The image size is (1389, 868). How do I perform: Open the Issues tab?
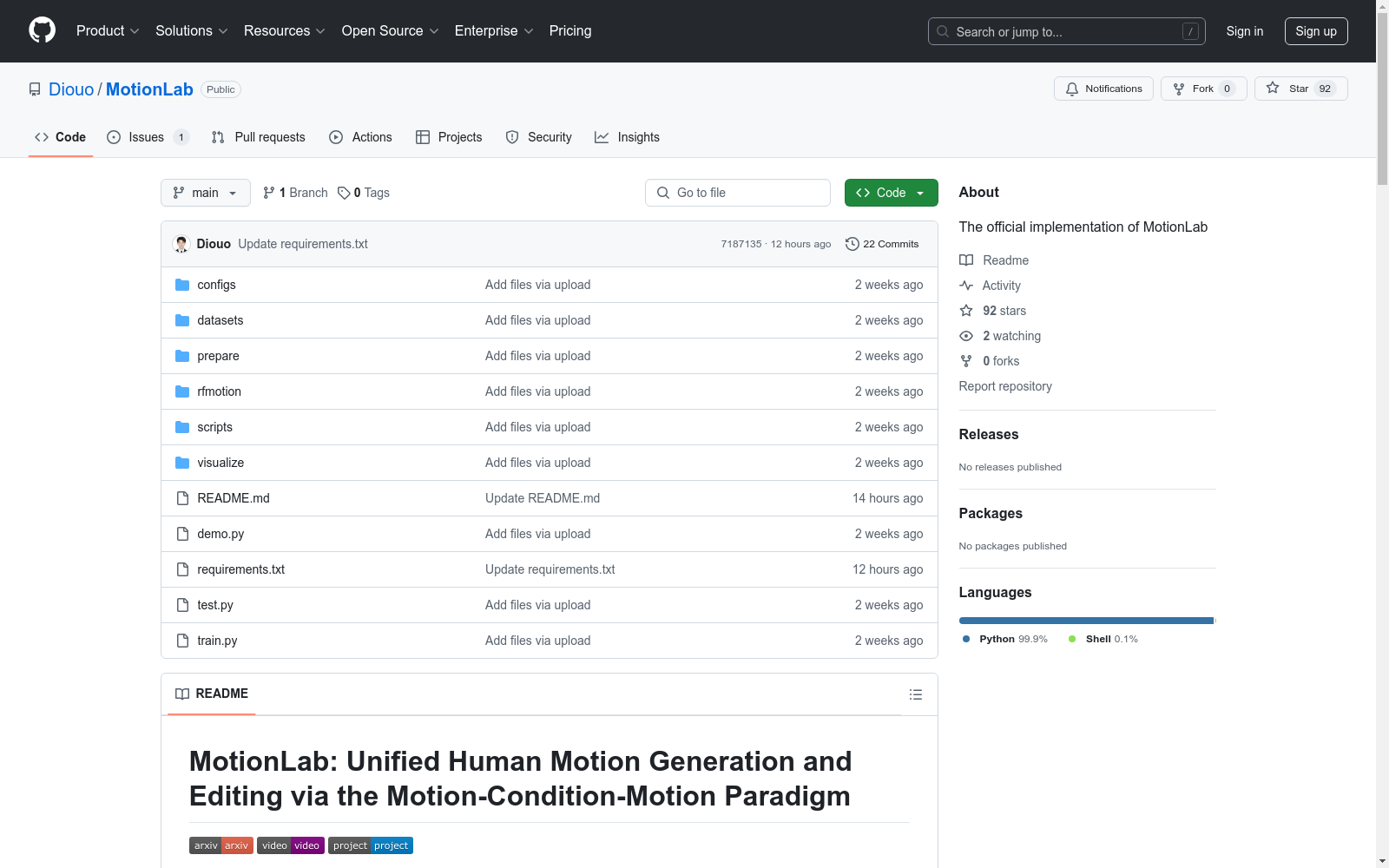pyautogui.click(x=148, y=137)
